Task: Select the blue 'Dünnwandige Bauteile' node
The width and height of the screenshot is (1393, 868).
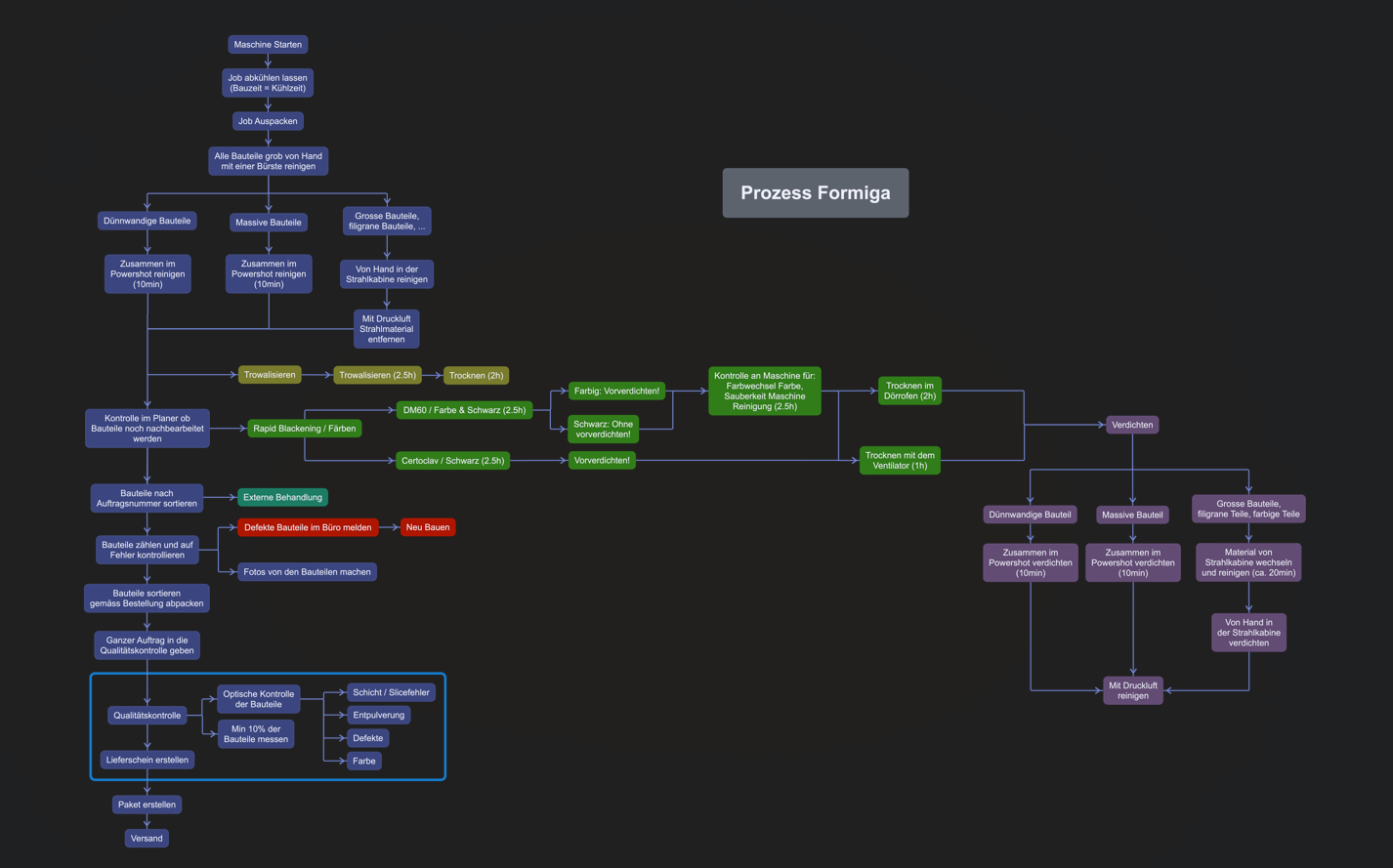Action: pos(148,221)
